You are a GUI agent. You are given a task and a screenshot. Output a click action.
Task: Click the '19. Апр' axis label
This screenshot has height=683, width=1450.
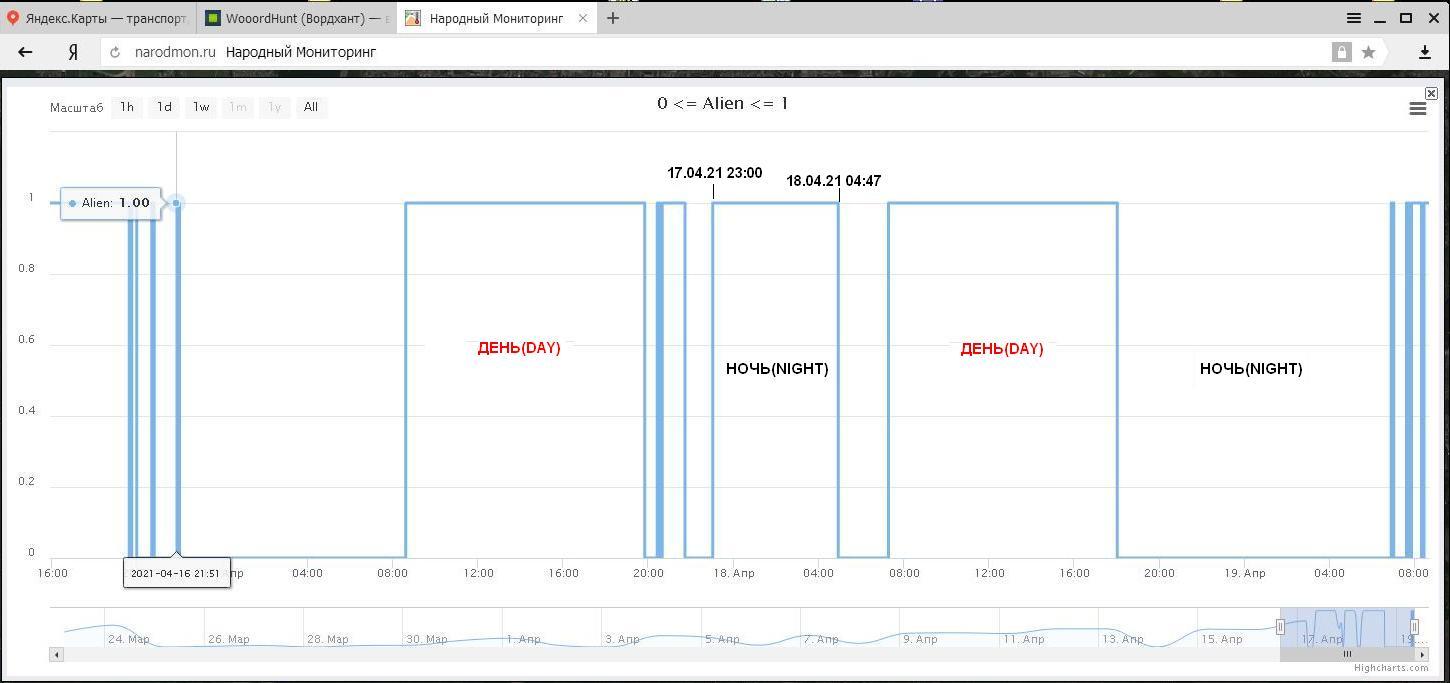click(1245, 573)
